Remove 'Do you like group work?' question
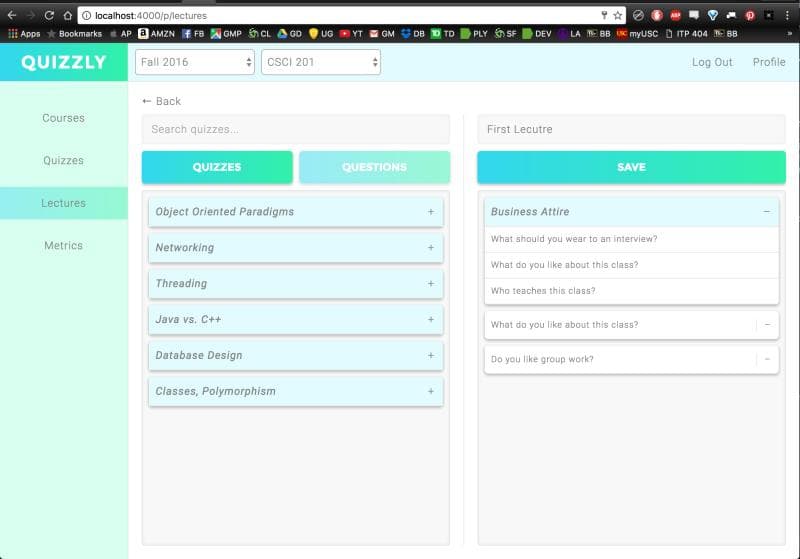Image resolution: width=800 pixels, height=559 pixels. coord(767,359)
